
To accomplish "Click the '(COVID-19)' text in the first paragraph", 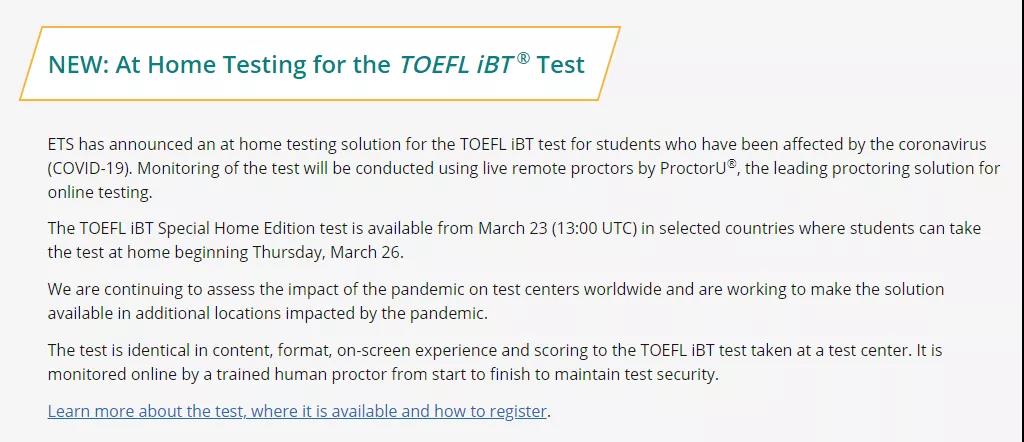I will 90,168.
